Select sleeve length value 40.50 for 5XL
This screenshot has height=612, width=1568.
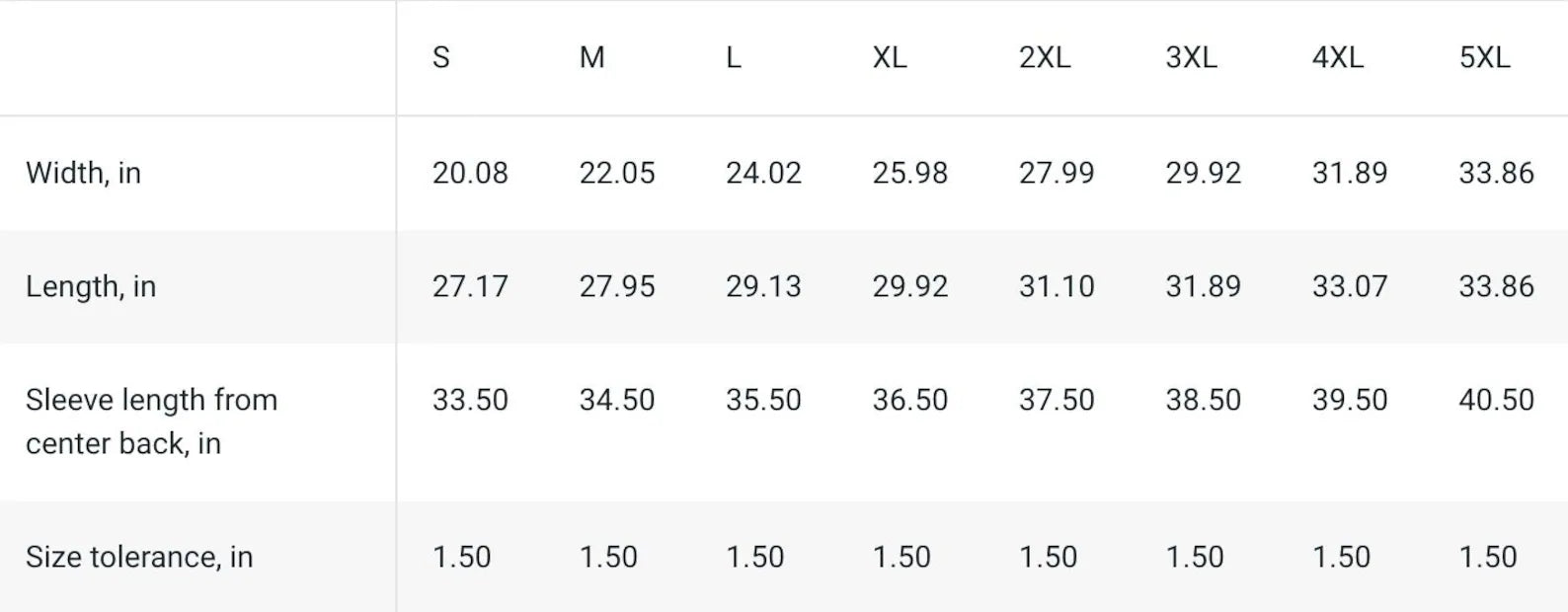1497,400
